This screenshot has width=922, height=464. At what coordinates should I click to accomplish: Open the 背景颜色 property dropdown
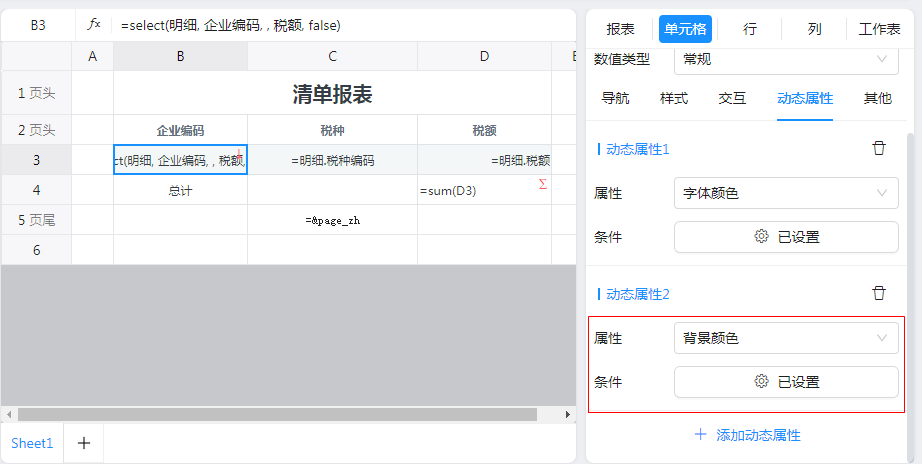tap(786, 338)
